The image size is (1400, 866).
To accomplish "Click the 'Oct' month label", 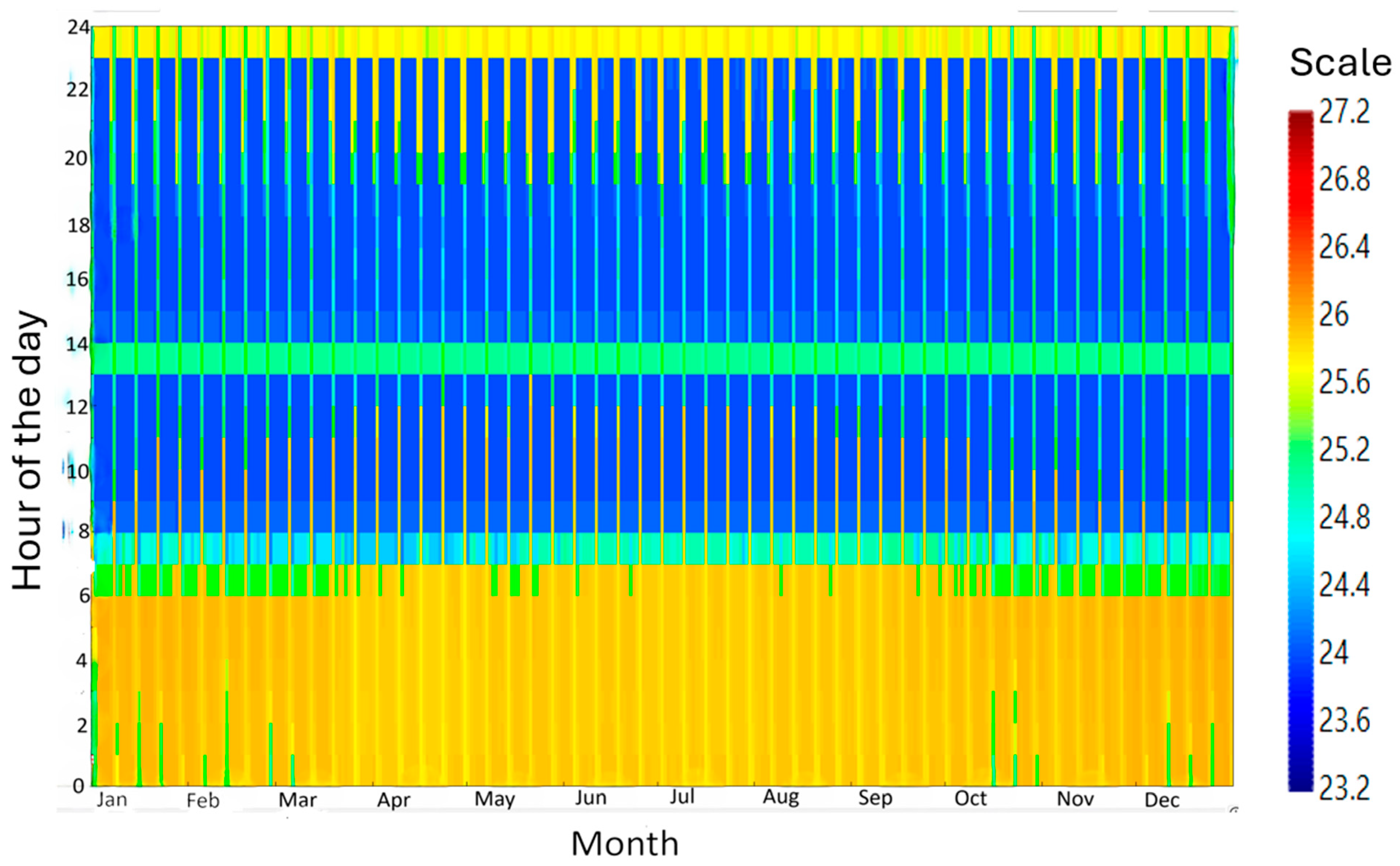I will [970, 798].
